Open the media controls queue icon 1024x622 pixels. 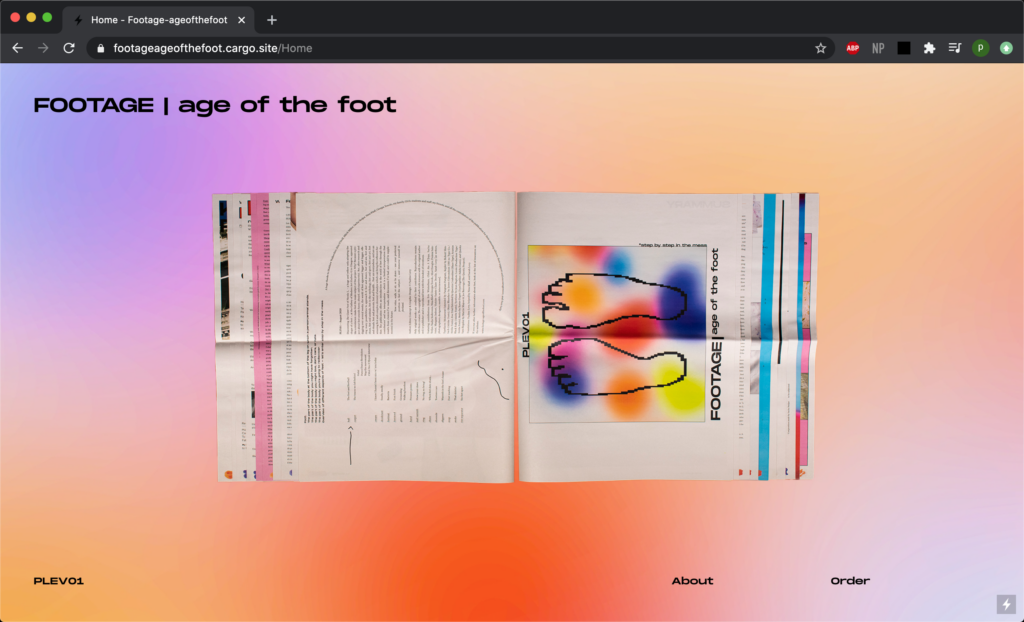(955, 48)
